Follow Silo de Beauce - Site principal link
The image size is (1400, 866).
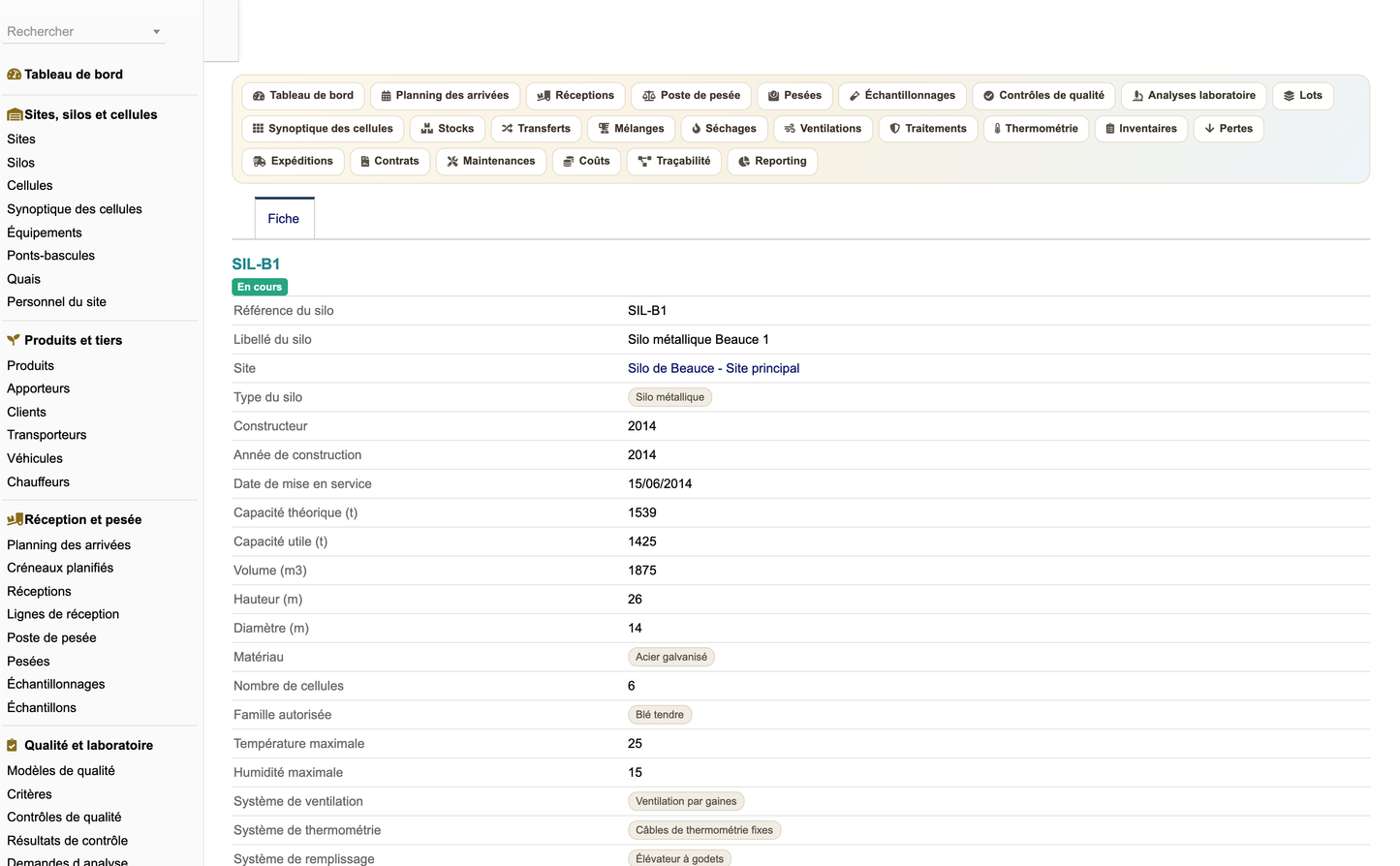click(x=713, y=368)
